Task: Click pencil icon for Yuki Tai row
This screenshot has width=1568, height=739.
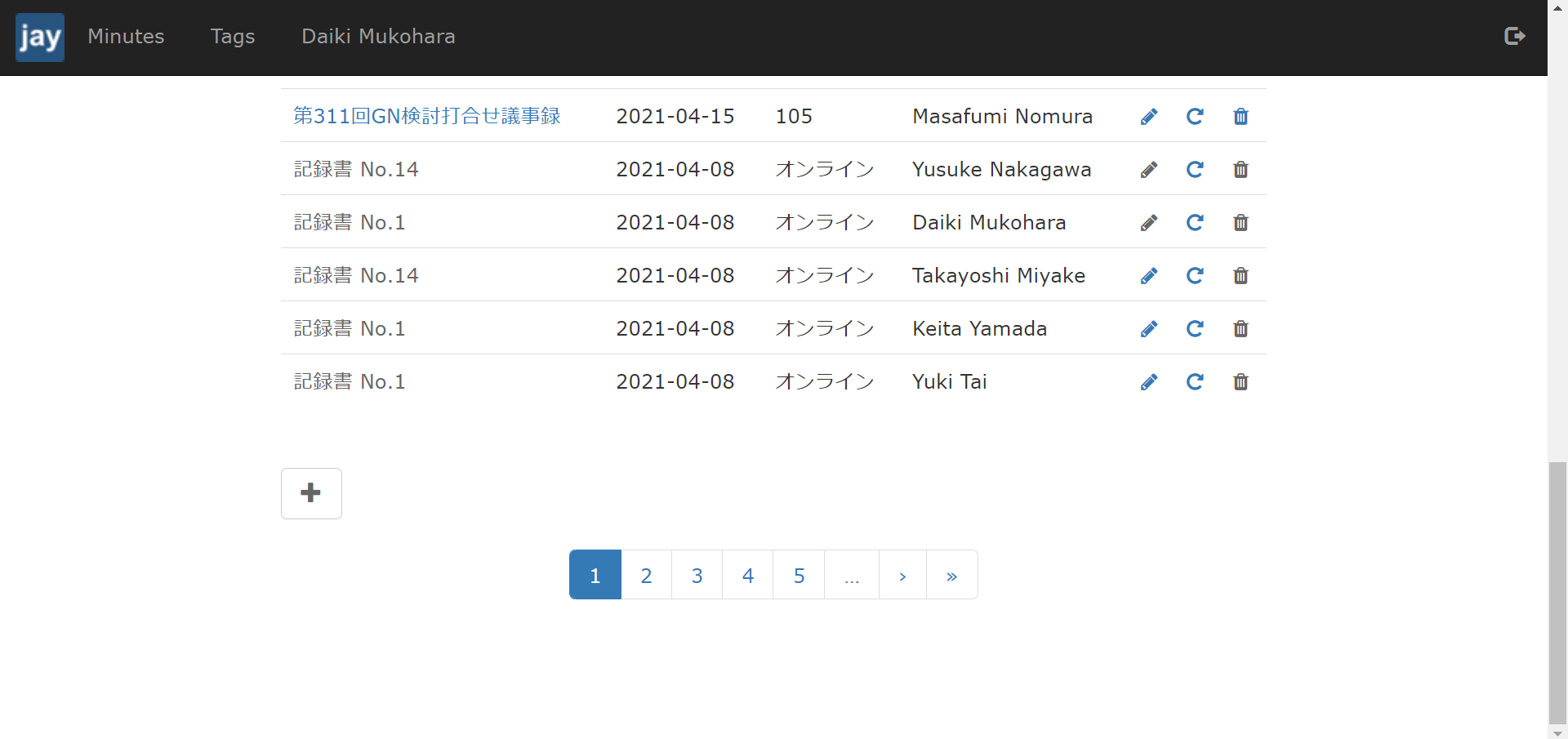Action: pyautogui.click(x=1148, y=382)
